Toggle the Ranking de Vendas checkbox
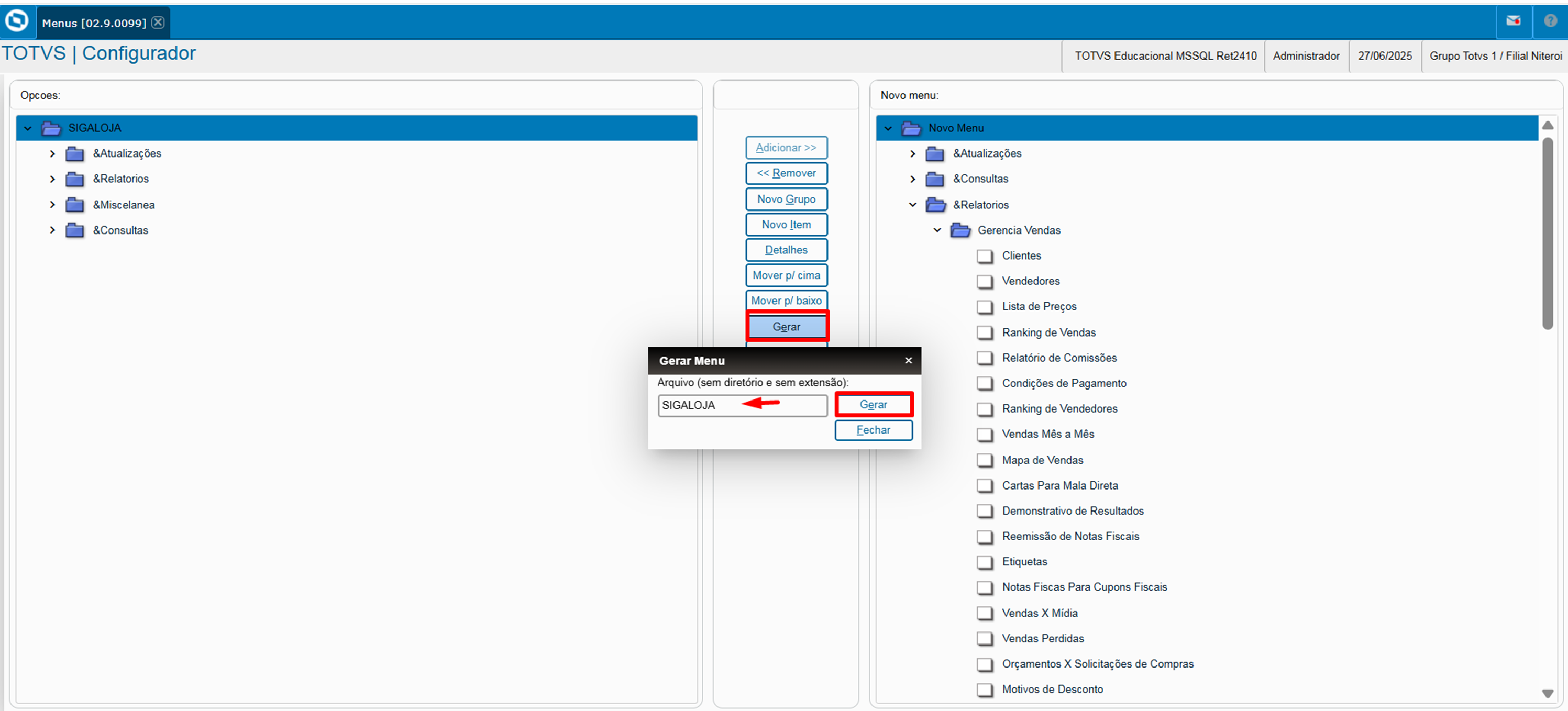Screen dimensions: 1568x711 click(984, 333)
